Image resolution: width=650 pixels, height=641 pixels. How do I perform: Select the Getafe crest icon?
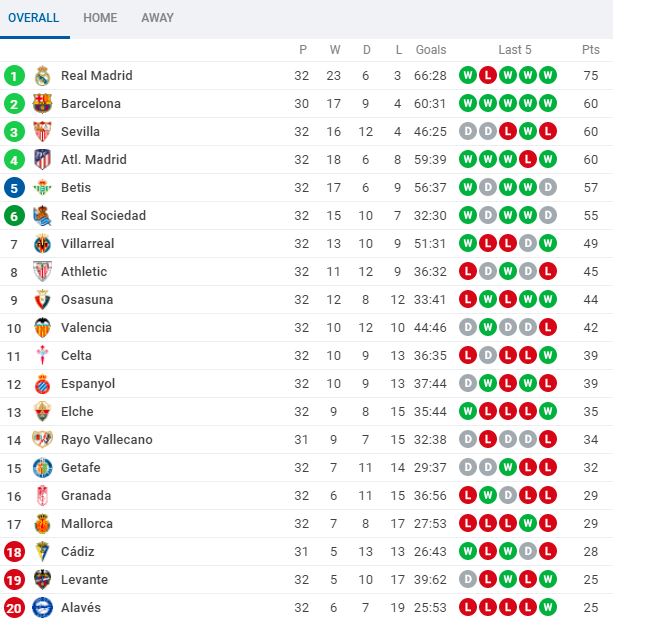pyautogui.click(x=42, y=468)
